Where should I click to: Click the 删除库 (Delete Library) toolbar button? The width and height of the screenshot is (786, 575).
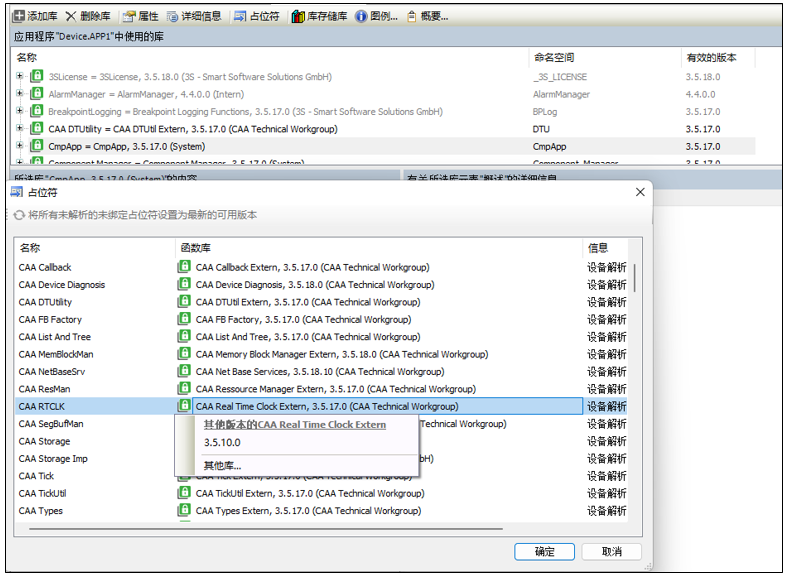[x=89, y=16]
